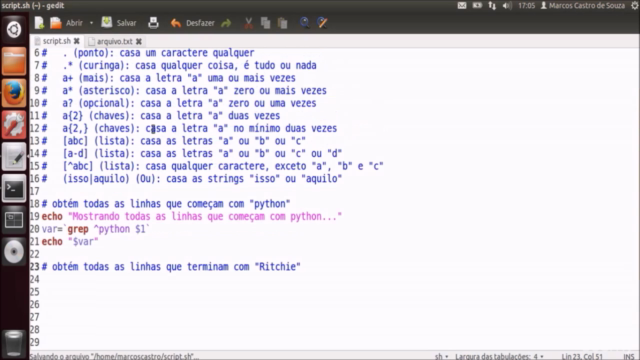Open the sh language selector in status bar
640x360 pixels.
[441, 356]
